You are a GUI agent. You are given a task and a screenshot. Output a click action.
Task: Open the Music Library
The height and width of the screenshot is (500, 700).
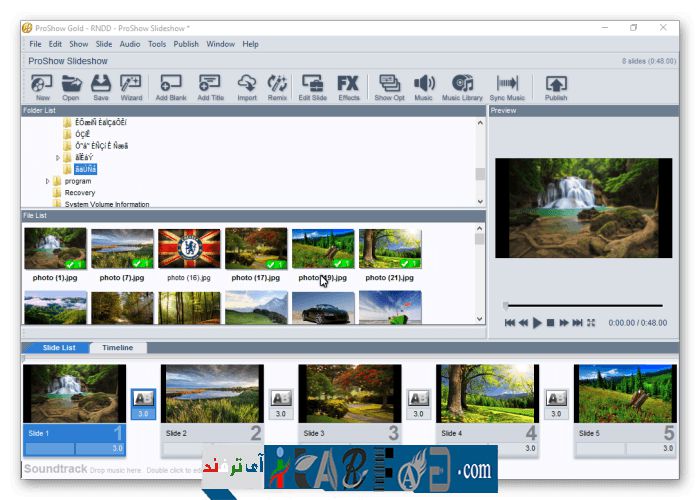coord(462,86)
